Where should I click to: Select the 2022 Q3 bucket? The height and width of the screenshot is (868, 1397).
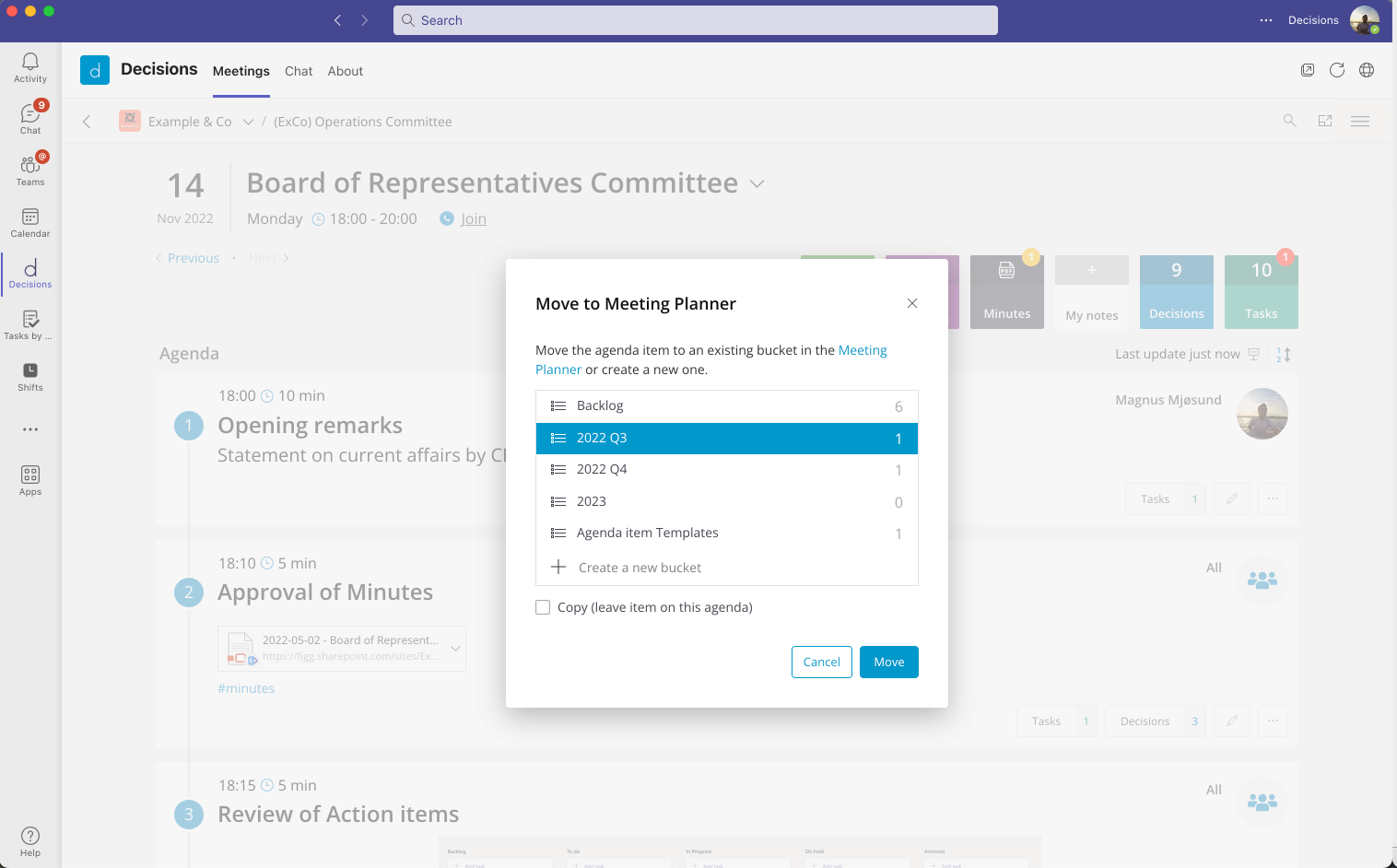[727, 439]
